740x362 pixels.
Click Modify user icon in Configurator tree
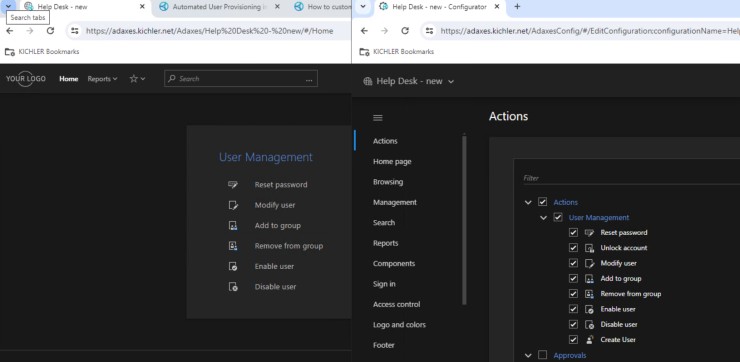589,263
